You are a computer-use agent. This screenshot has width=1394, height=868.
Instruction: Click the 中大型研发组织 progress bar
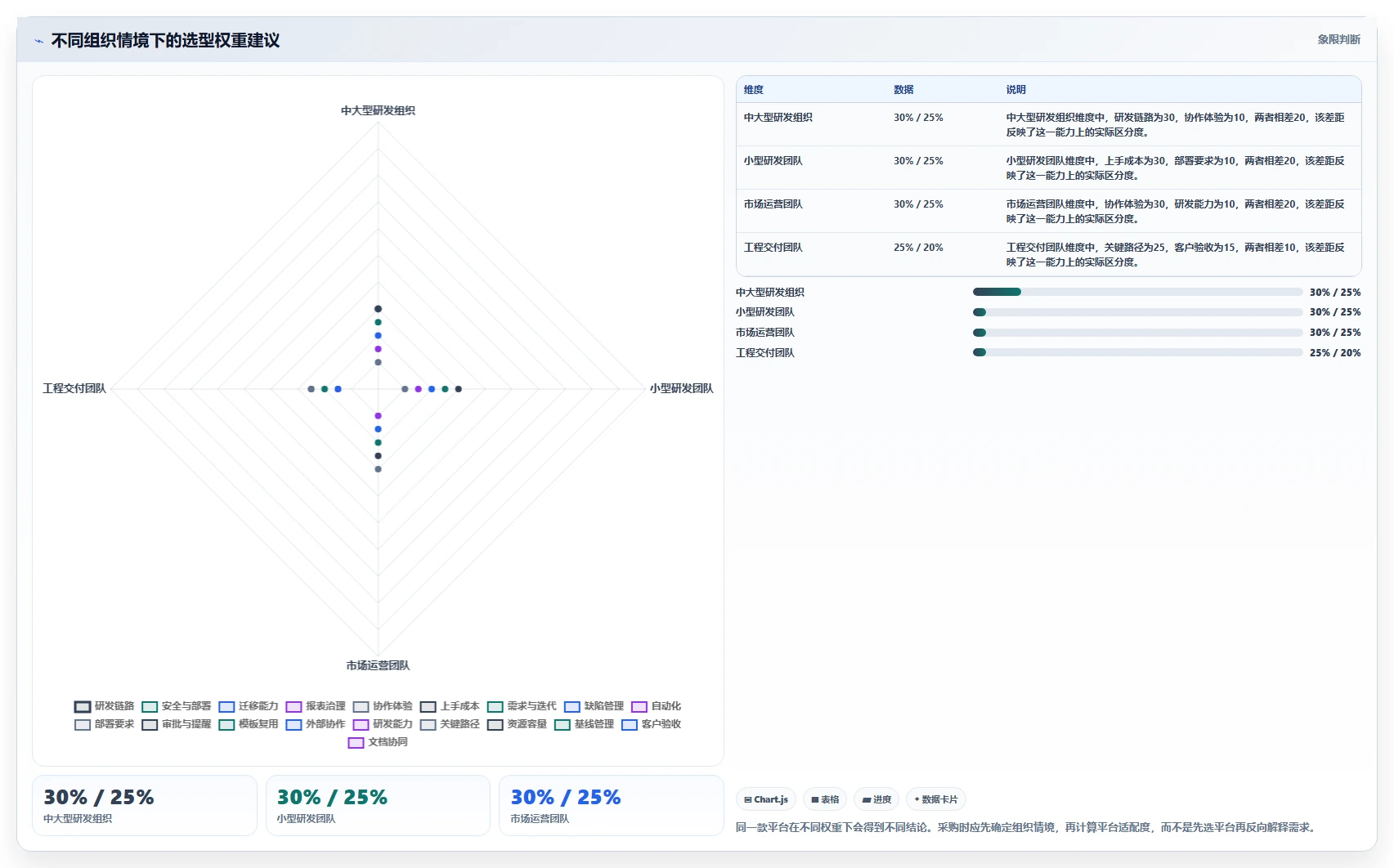[1137, 292]
